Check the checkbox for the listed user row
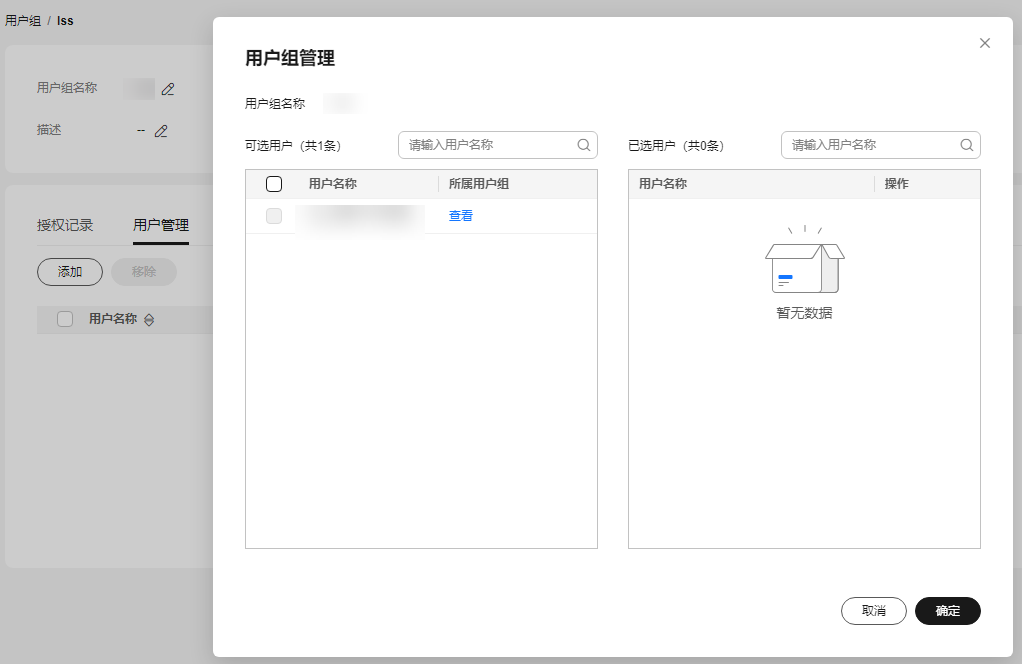1022x664 pixels. coord(274,216)
